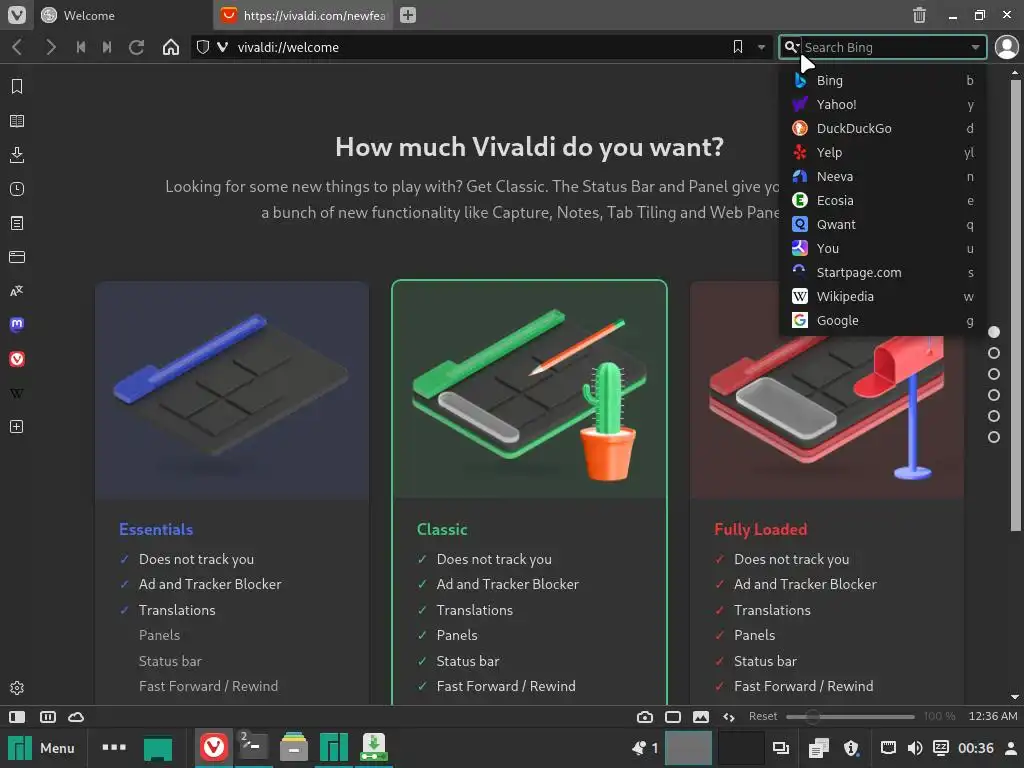Reset the page zoom level
The width and height of the screenshot is (1024, 768).
tap(763, 716)
